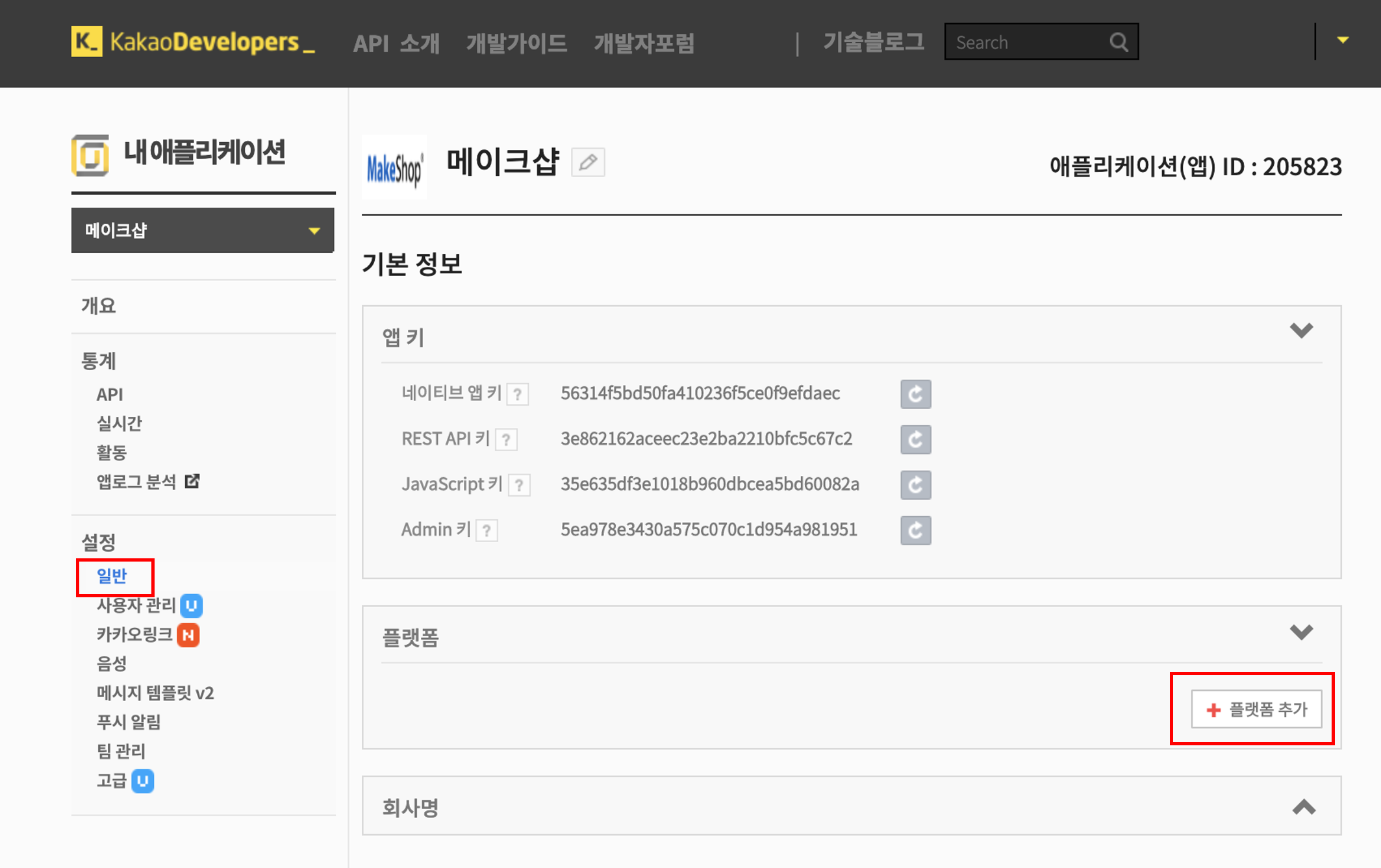Viewport: 1381px width, 868px height.
Task: Click the MakeShop app logo thumbnail
Action: click(x=395, y=167)
